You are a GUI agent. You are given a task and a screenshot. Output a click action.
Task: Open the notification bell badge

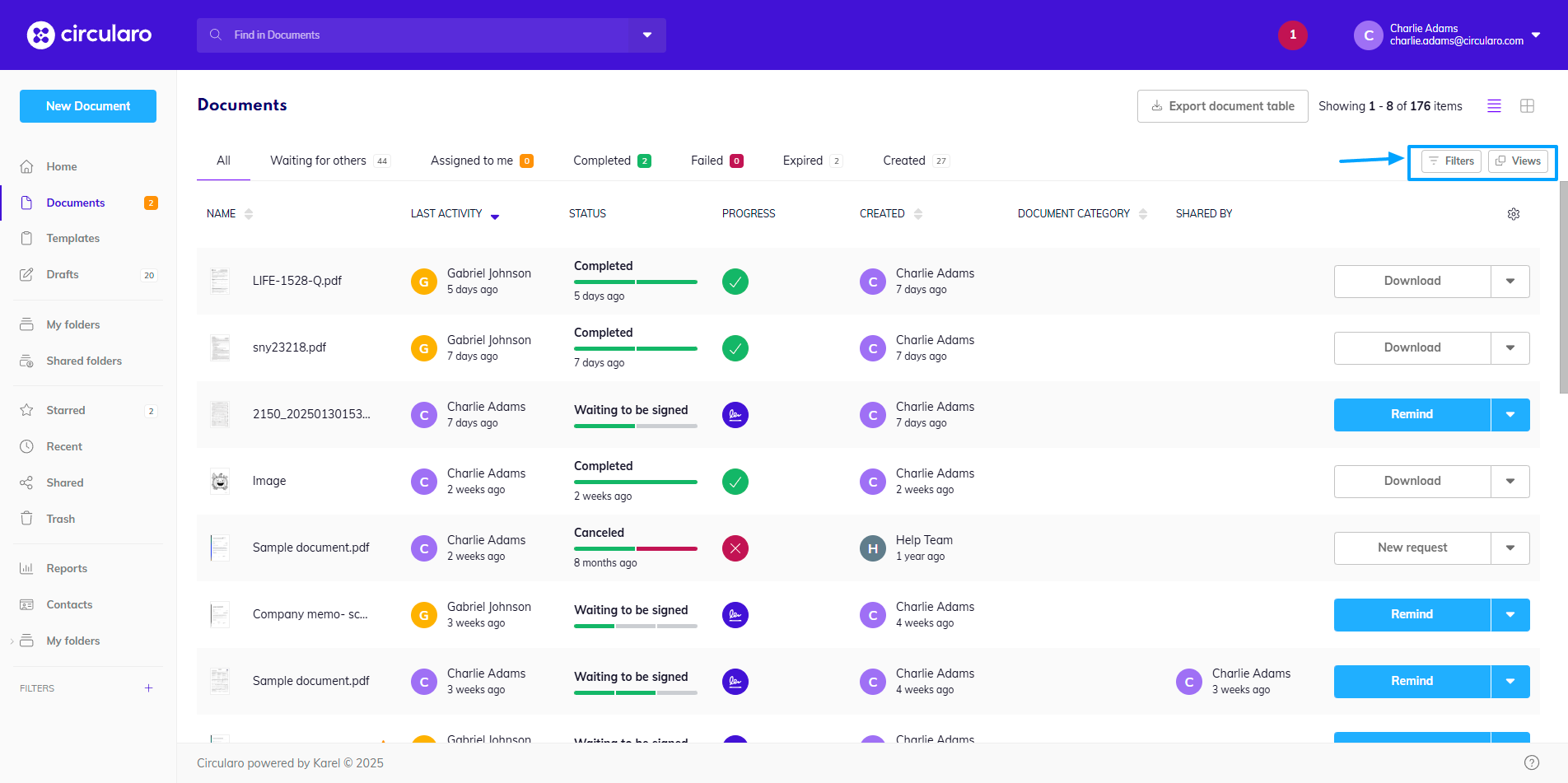(x=1292, y=35)
